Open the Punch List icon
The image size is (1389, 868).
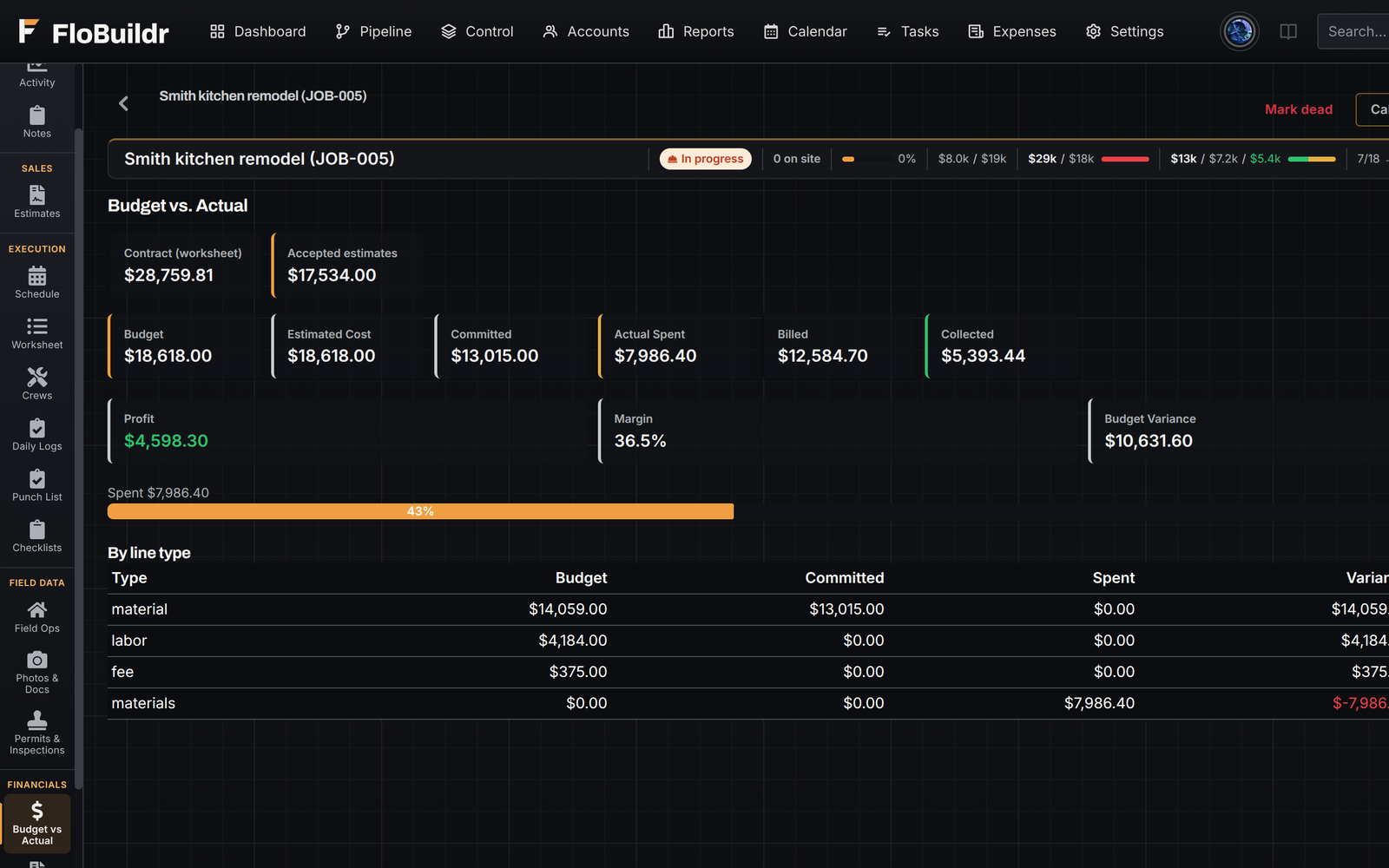[36, 485]
